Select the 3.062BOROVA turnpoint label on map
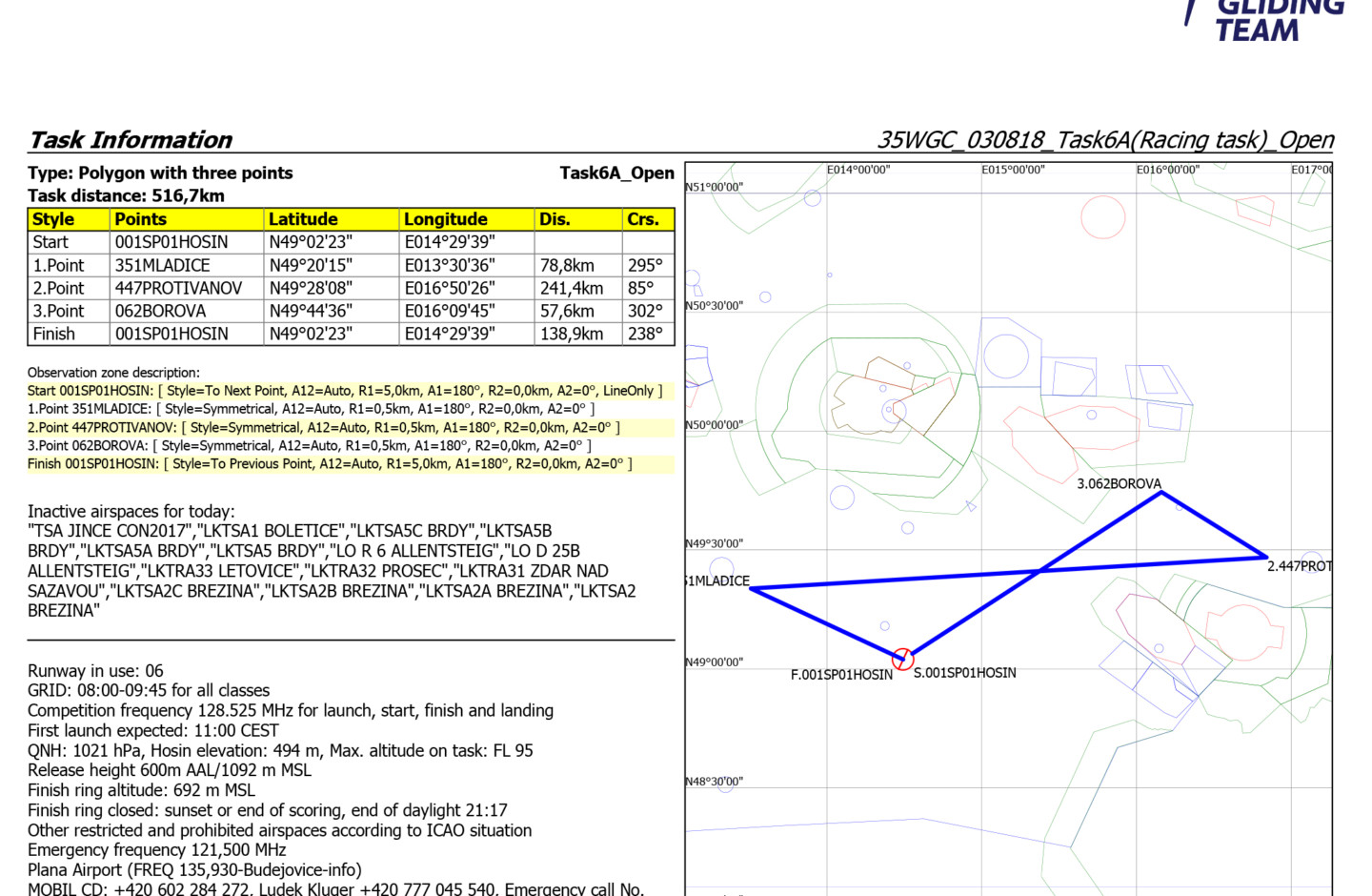This screenshot has width=1372, height=896. (1119, 484)
